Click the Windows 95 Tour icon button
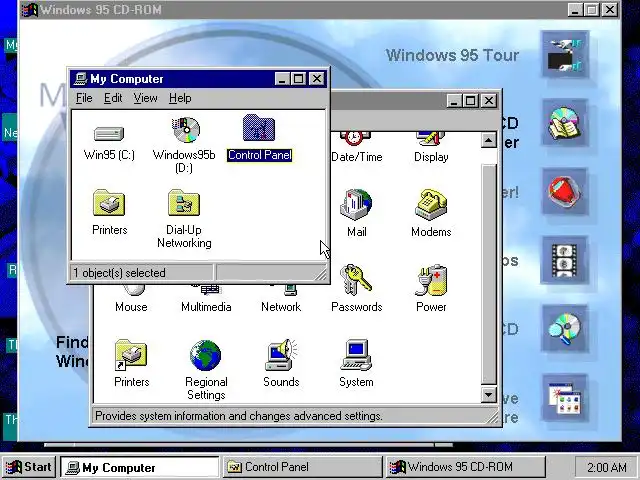The width and height of the screenshot is (640, 480). [565, 55]
